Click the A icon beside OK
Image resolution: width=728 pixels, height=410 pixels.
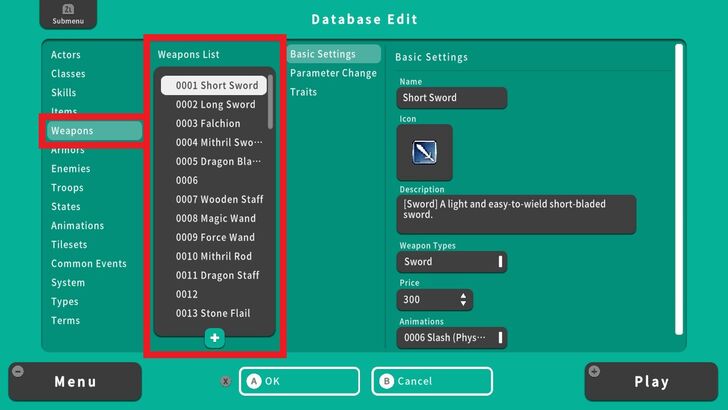254,381
